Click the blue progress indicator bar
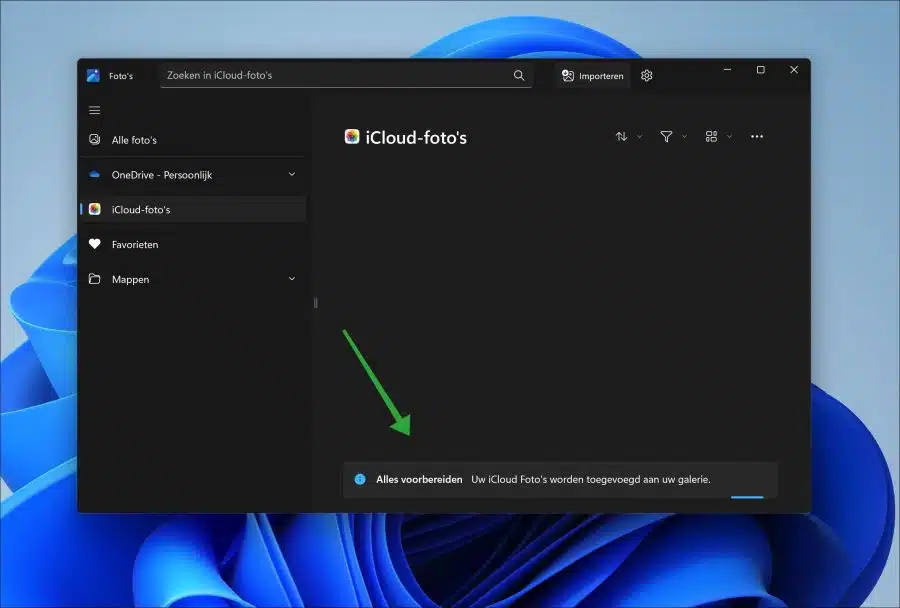This screenshot has height=608, width=900. click(x=747, y=497)
